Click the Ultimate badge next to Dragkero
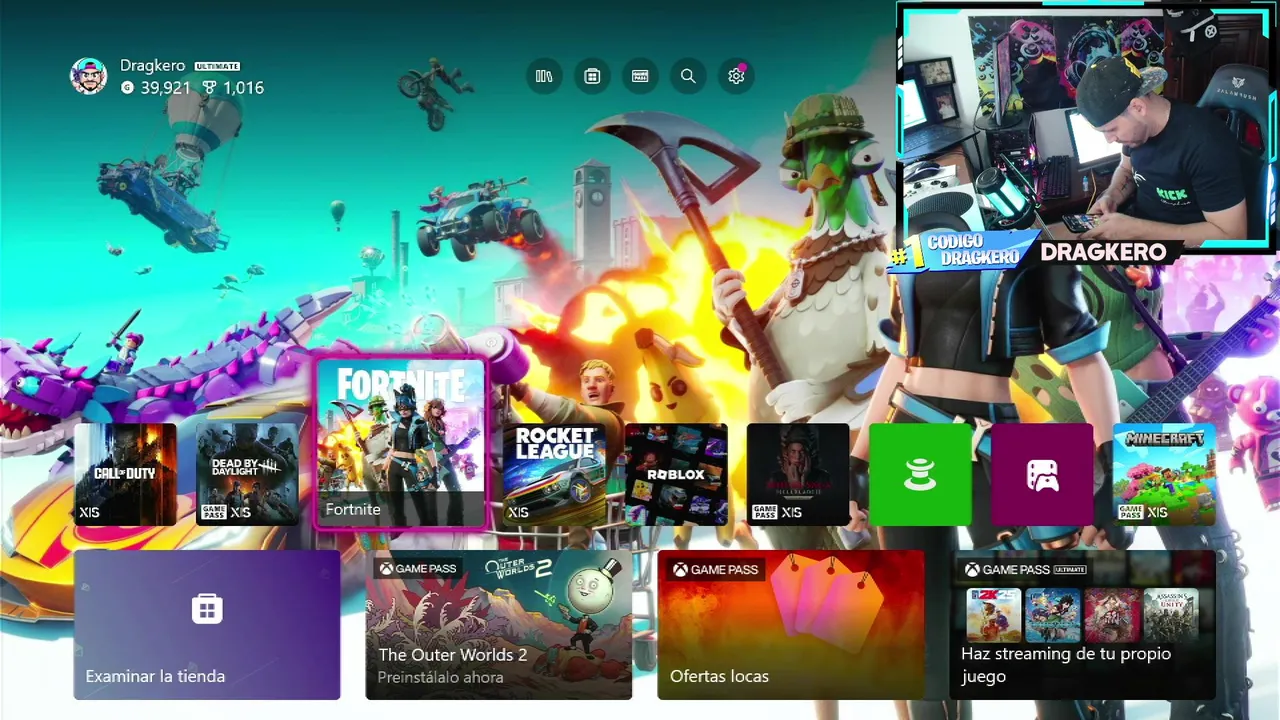This screenshot has height=720, width=1280. [217, 66]
